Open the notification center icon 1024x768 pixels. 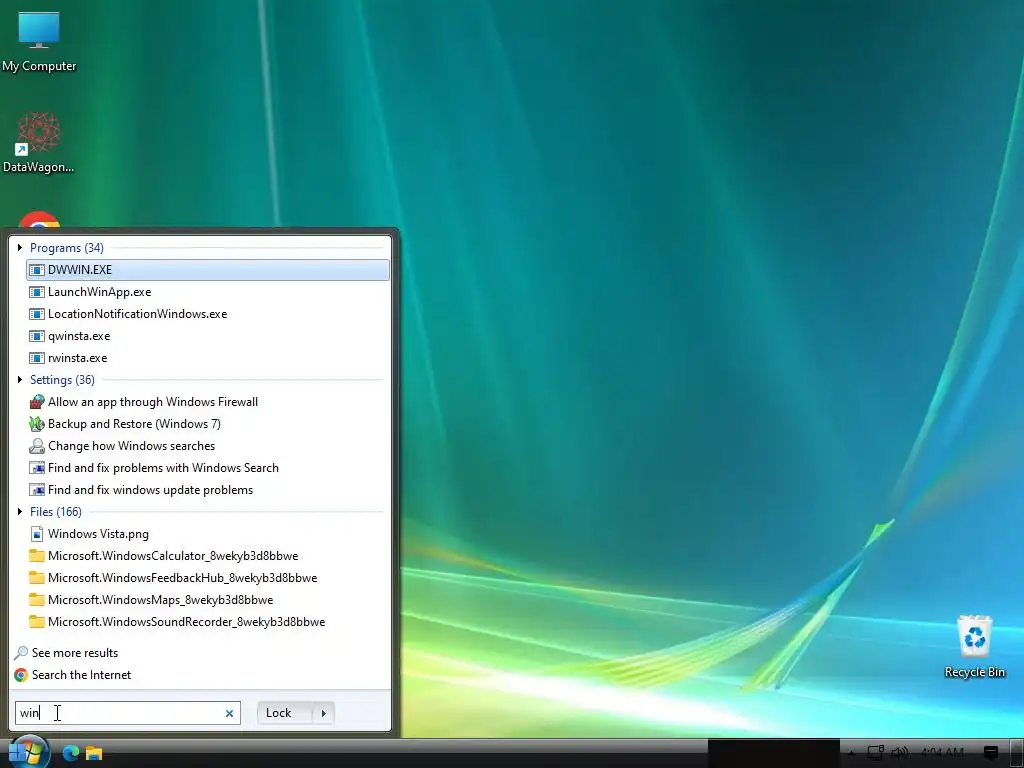(x=991, y=753)
